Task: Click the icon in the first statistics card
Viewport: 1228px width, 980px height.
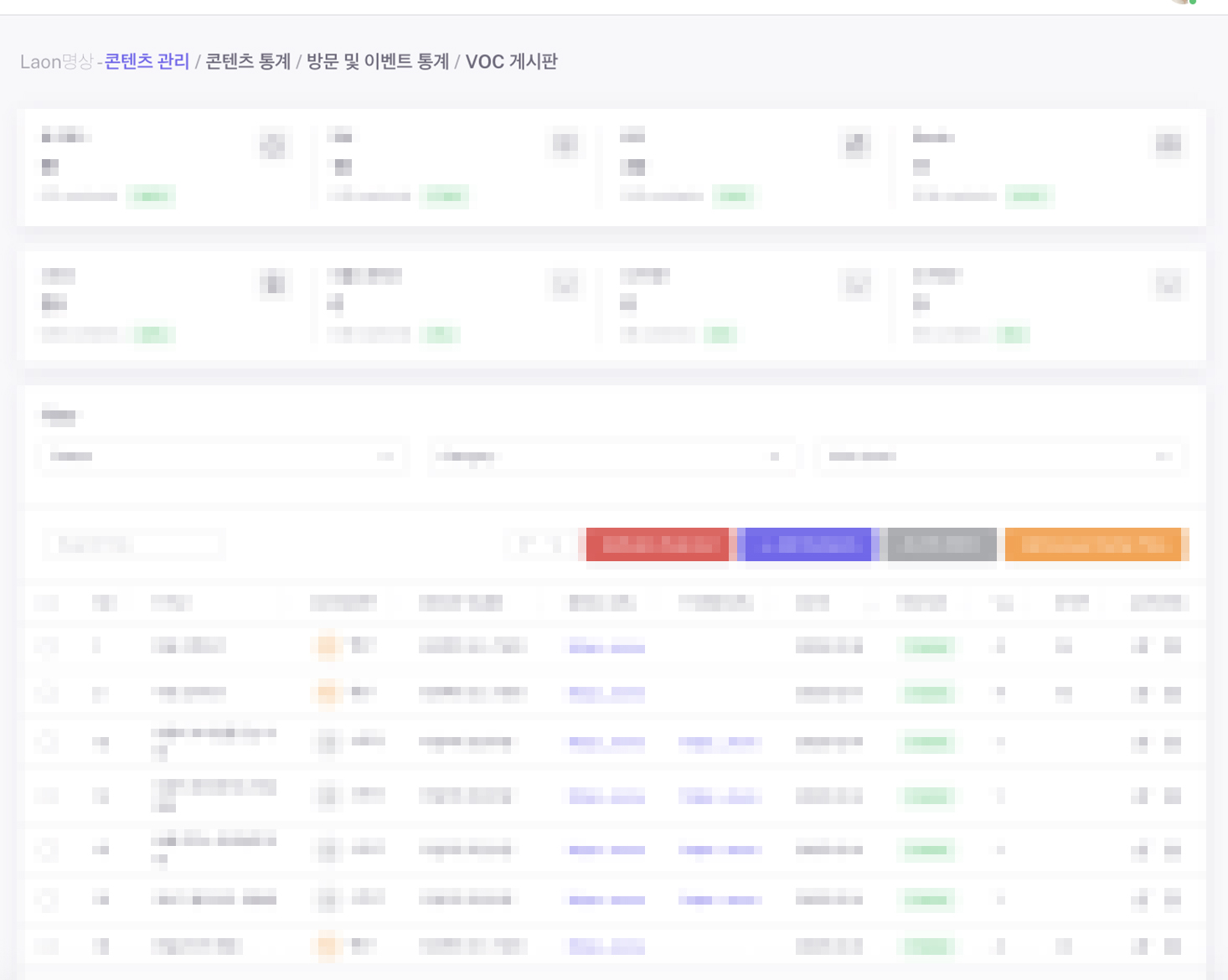Action: pos(272,145)
